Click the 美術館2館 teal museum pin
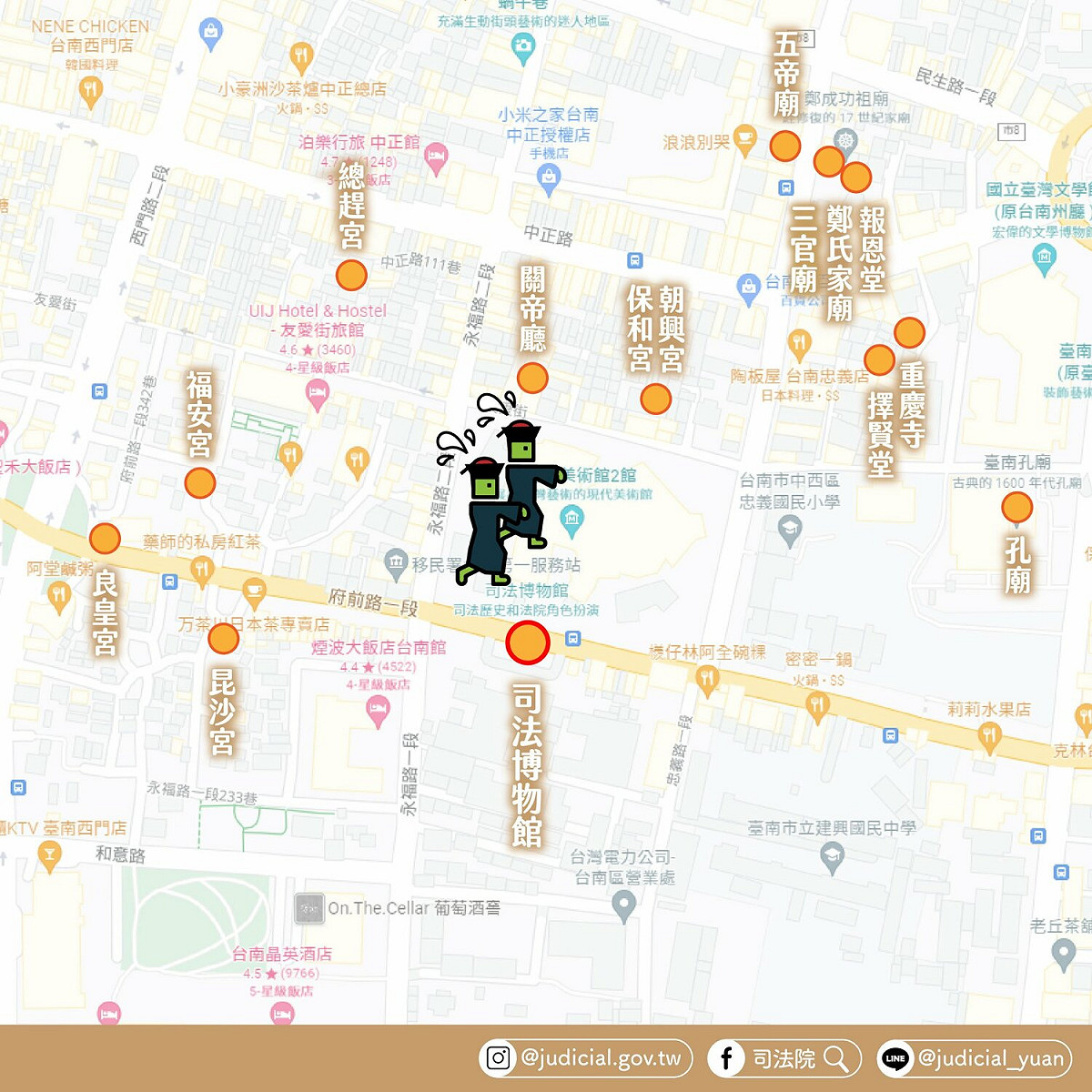Viewport: 1092px width, 1092px height. click(x=572, y=521)
